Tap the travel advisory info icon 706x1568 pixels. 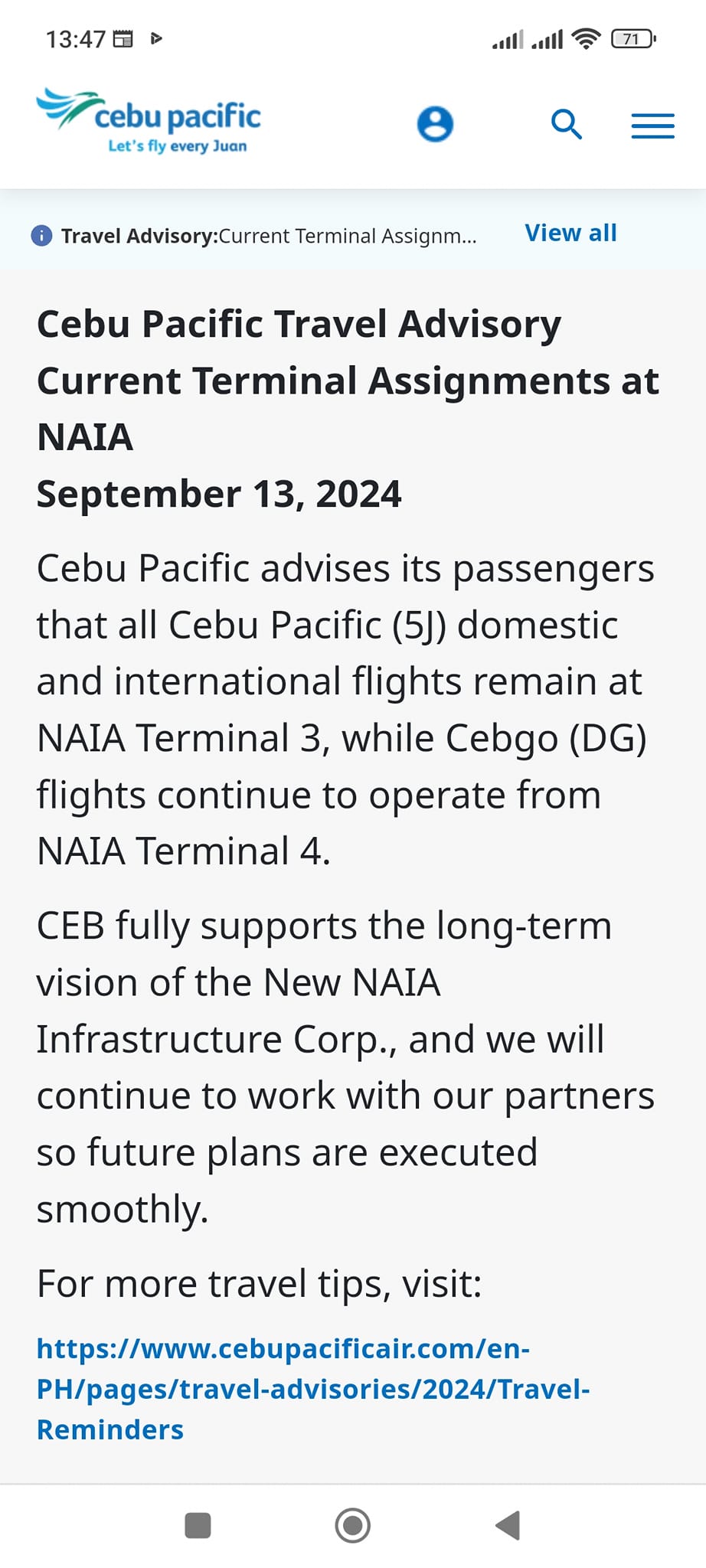click(41, 235)
